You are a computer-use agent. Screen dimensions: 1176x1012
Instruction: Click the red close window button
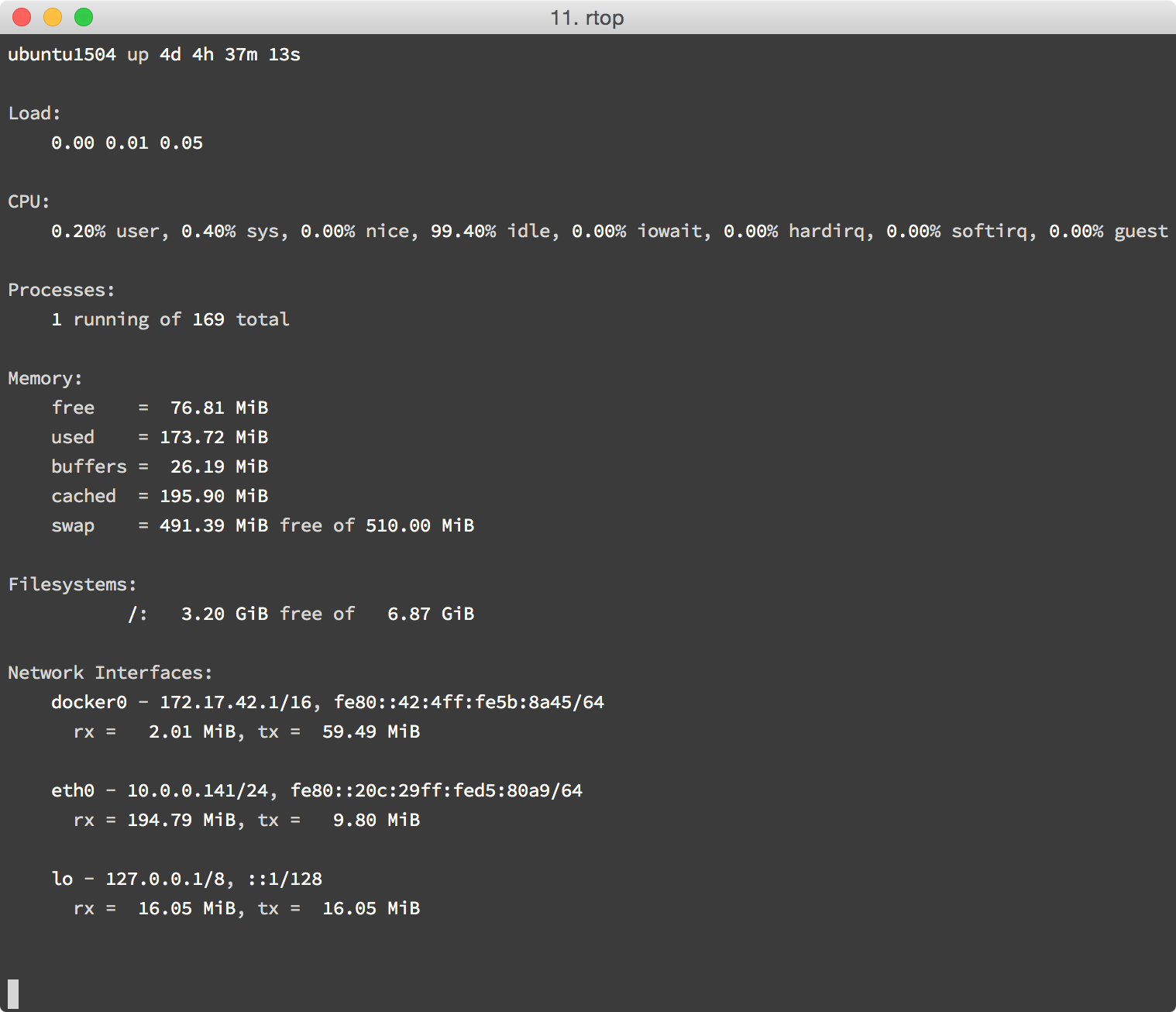[x=22, y=17]
